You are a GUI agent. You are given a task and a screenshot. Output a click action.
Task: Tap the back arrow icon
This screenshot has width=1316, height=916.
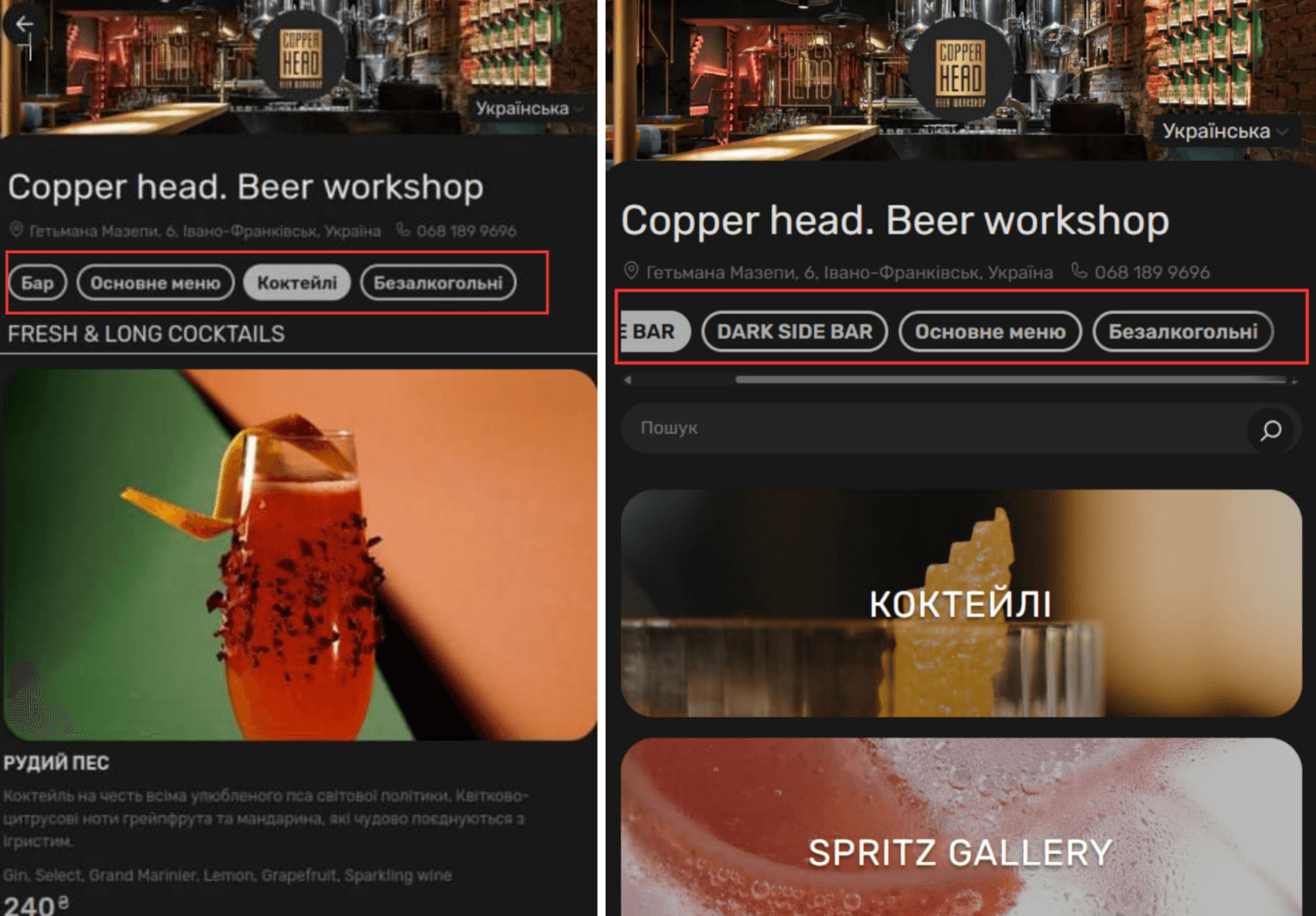[x=24, y=24]
